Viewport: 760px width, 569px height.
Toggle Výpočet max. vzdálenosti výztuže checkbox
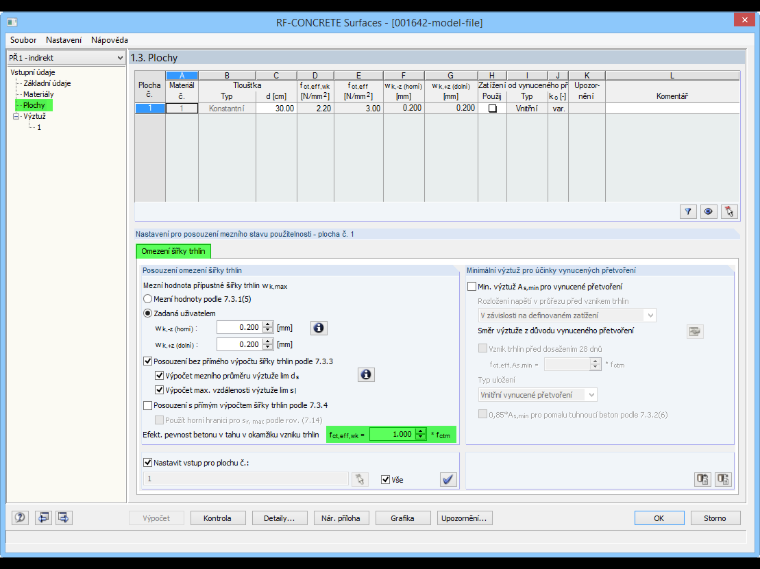[x=159, y=390]
